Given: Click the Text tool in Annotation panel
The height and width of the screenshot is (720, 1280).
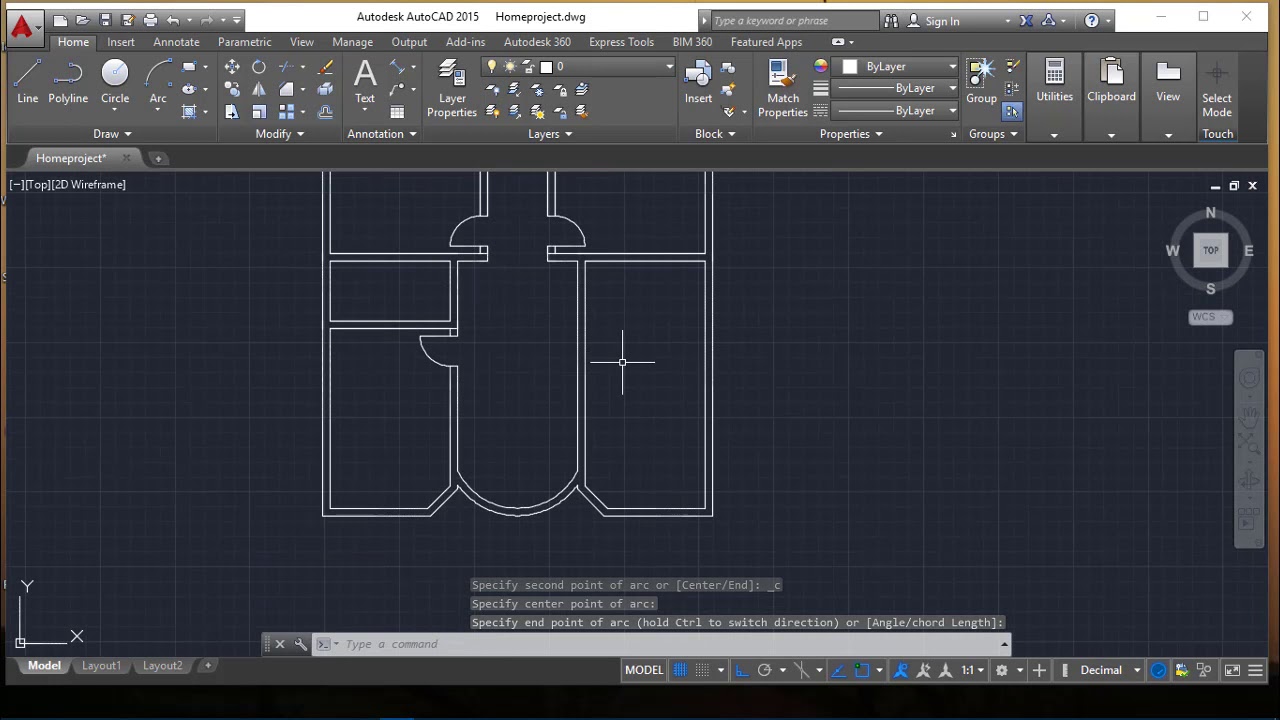Looking at the screenshot, I should pos(364,80).
